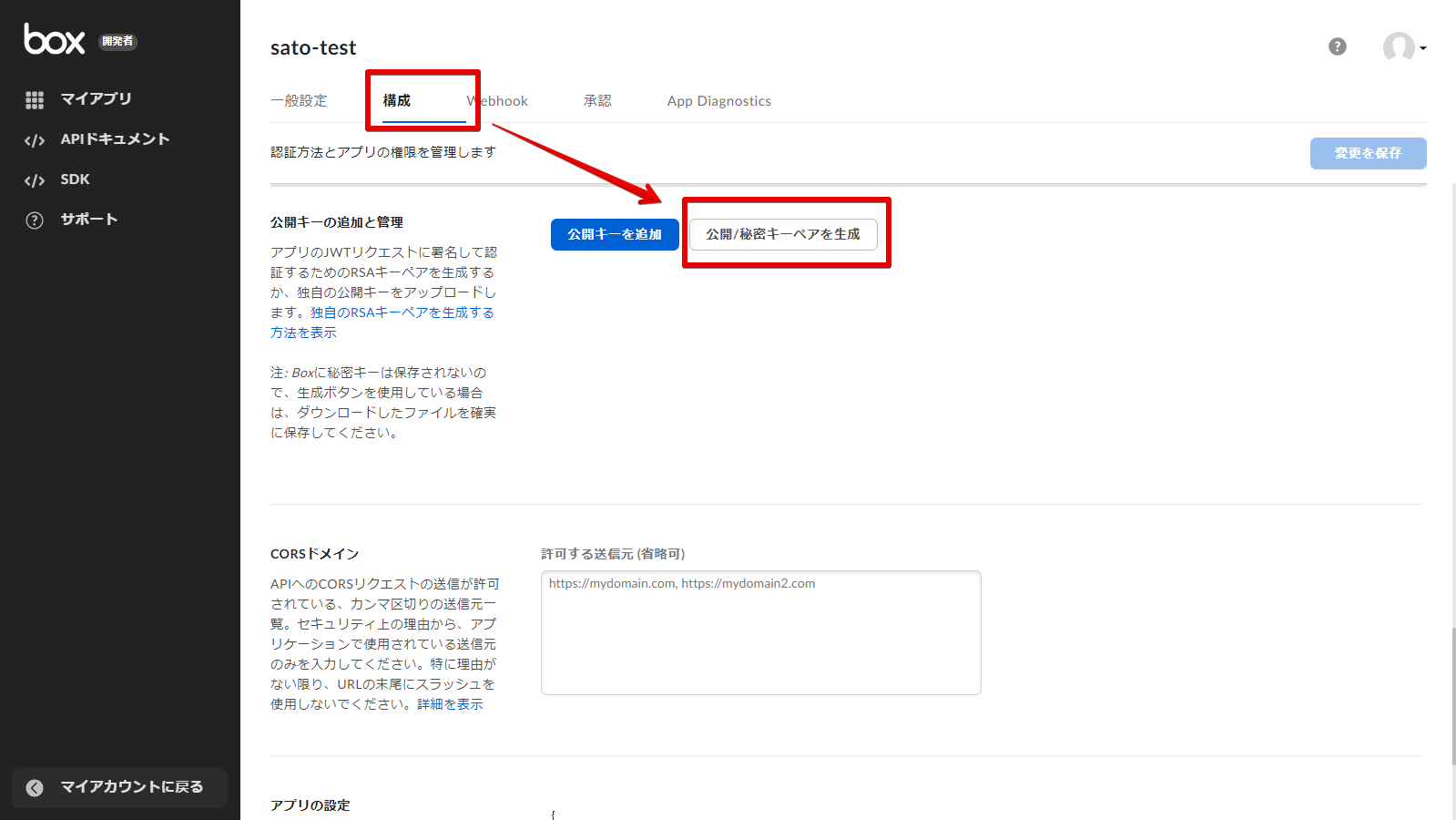1456x820 pixels.
Task: Click the アプリの設定 heading
Action: [x=311, y=805]
